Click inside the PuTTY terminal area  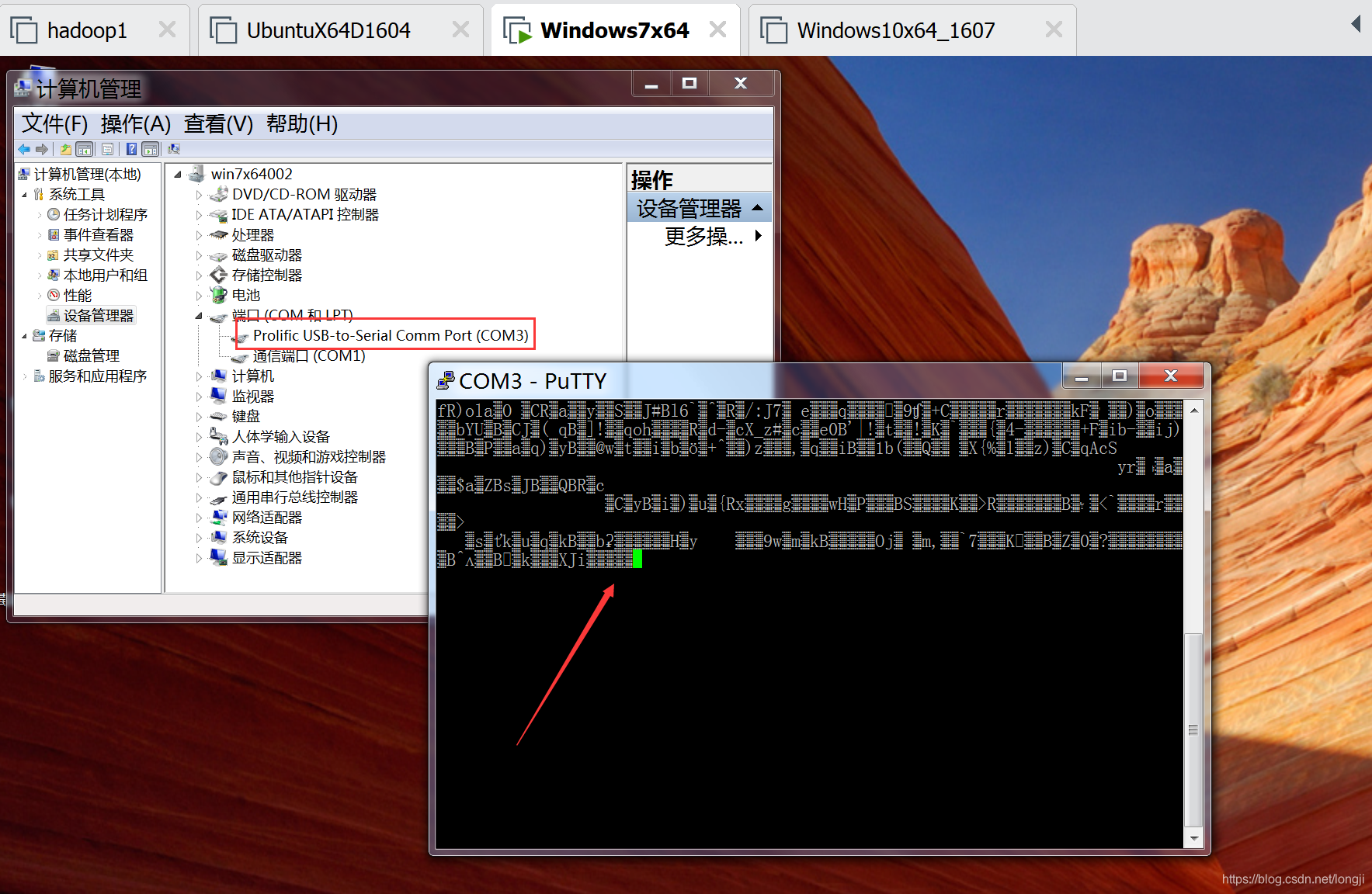tap(809, 624)
